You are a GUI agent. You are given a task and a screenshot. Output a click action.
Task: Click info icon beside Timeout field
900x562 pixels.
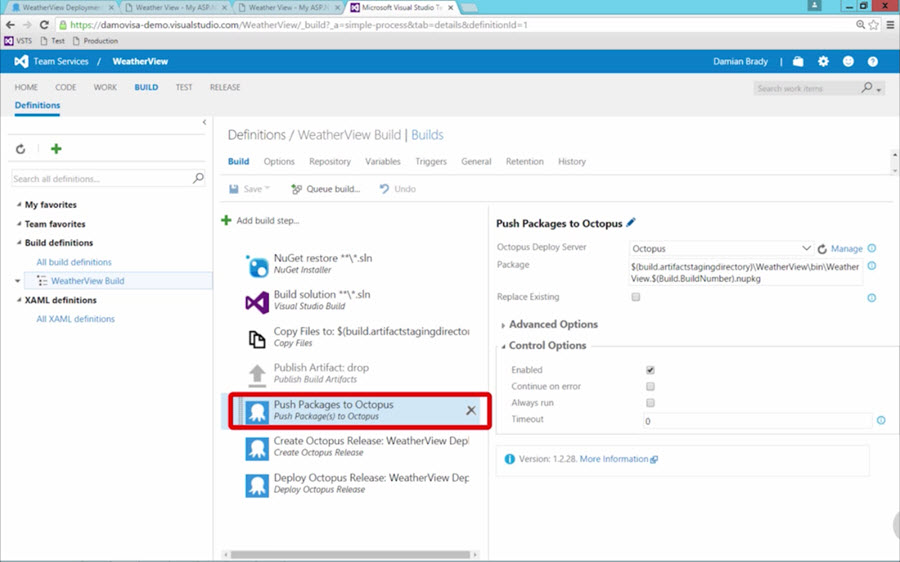point(881,420)
